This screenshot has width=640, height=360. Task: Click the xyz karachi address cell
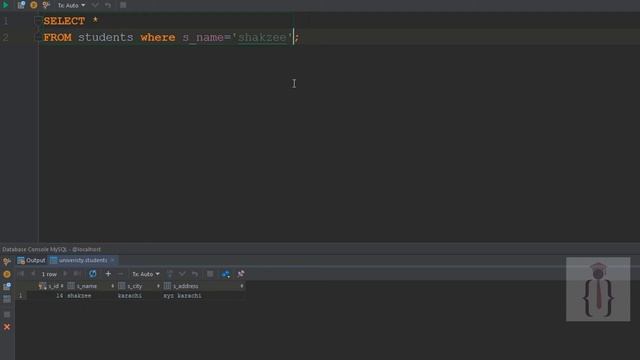click(x=182, y=296)
